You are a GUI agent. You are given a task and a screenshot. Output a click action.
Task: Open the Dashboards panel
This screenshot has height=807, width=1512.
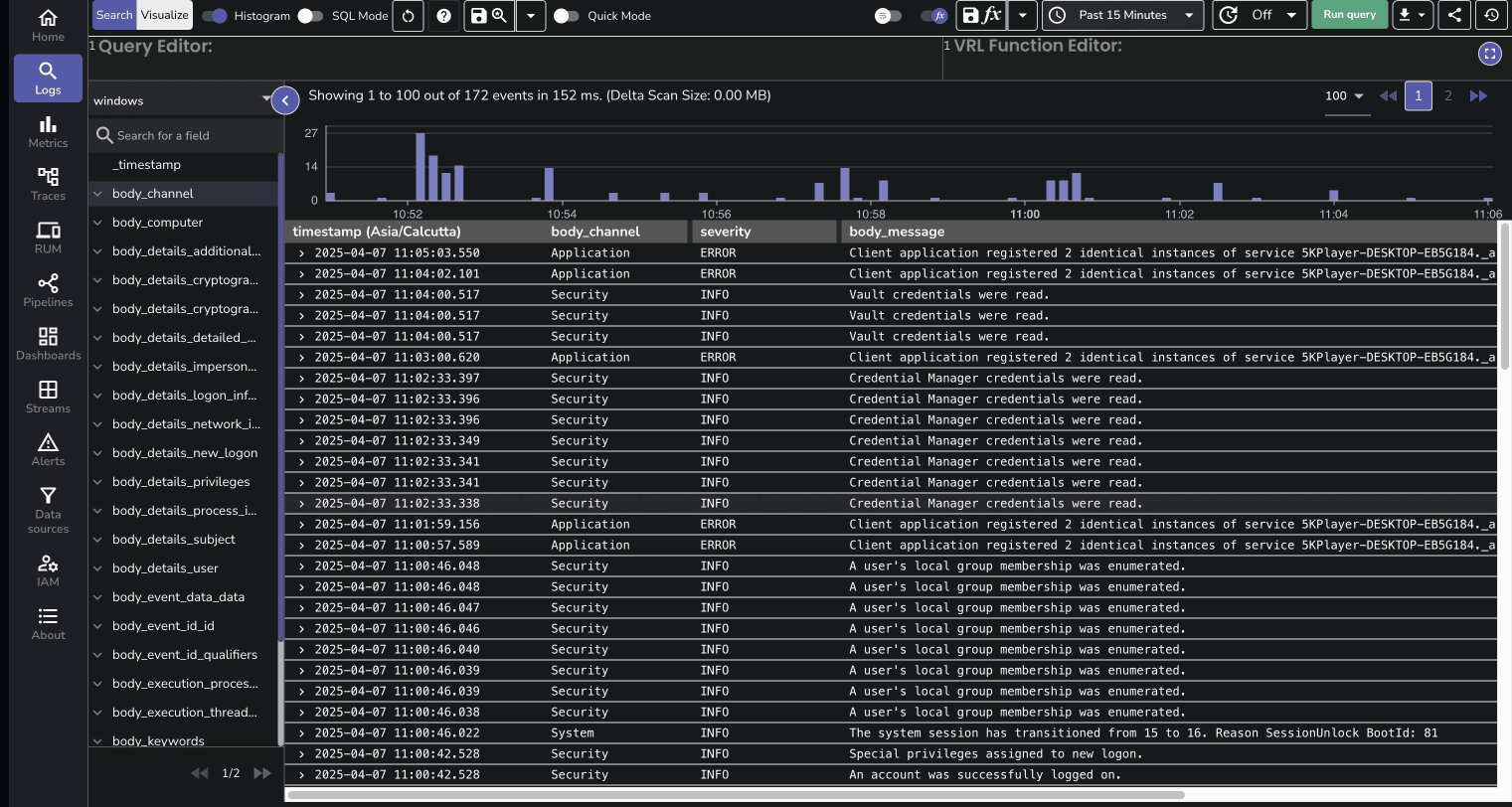pyautogui.click(x=47, y=343)
